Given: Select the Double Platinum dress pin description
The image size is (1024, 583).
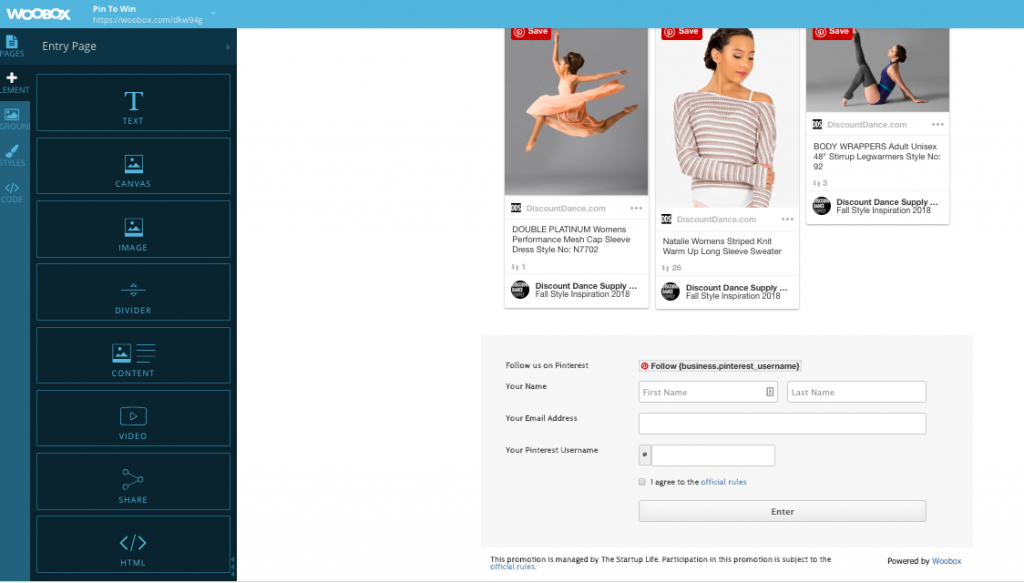Looking at the screenshot, I should point(571,239).
